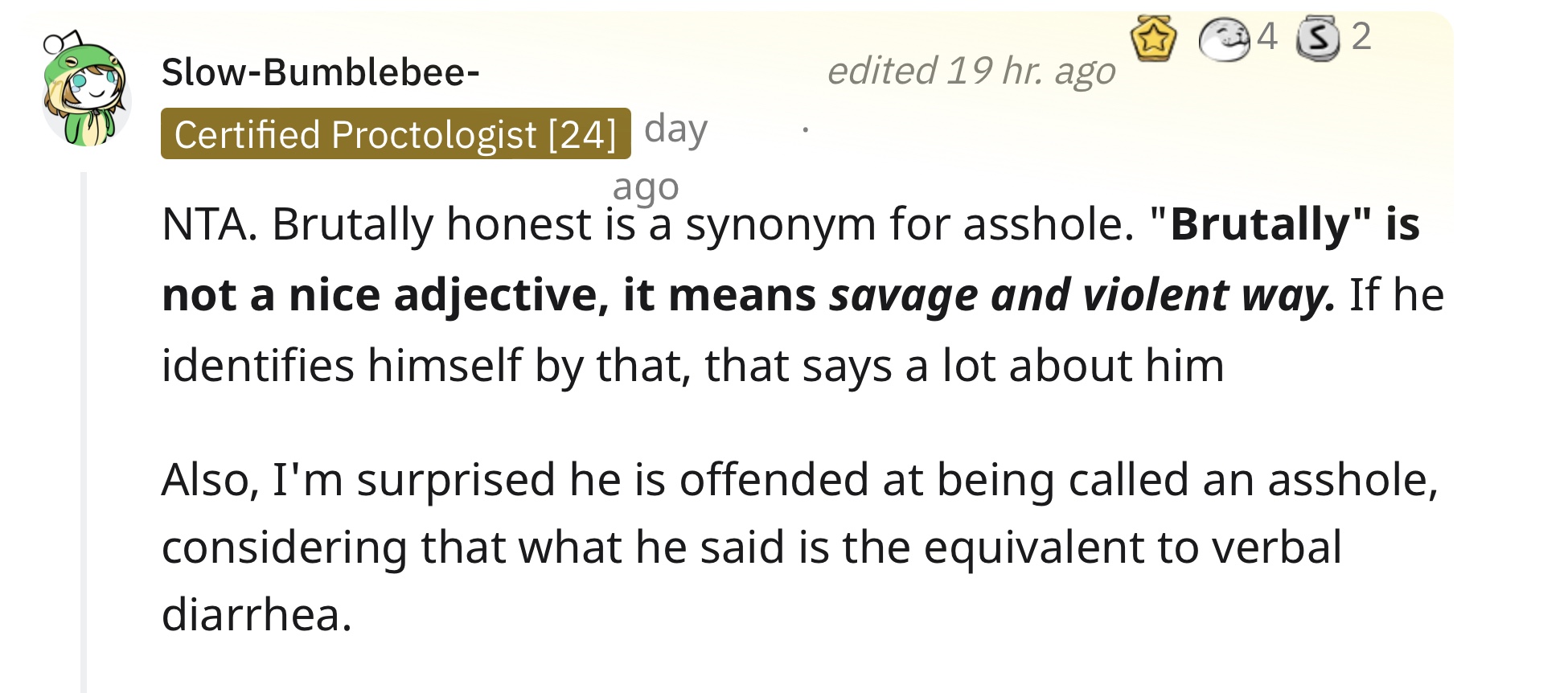Collapse the comment via the vertical thread line

coord(83,432)
